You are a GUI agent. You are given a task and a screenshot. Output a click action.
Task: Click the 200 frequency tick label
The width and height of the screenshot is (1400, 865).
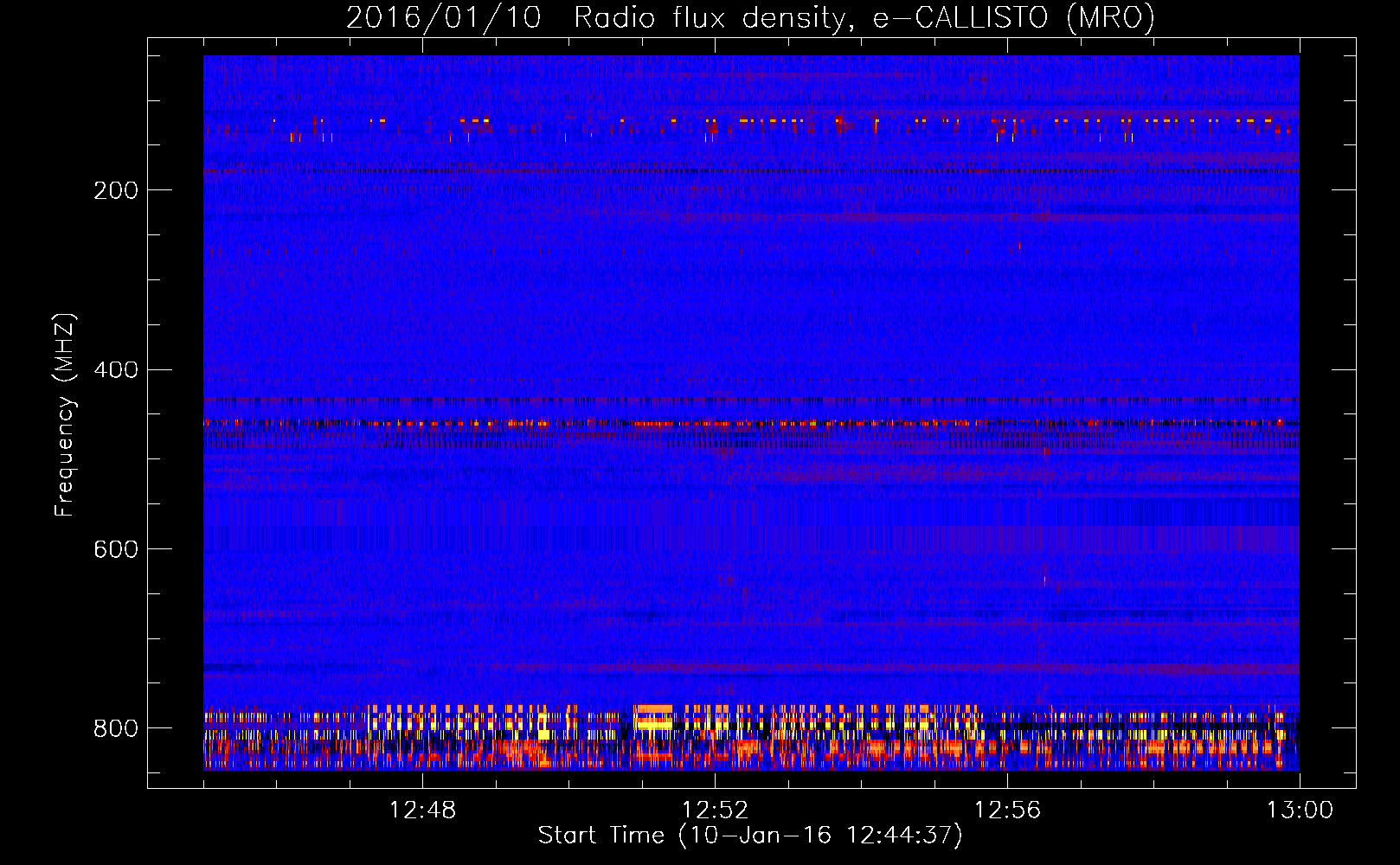point(116,190)
